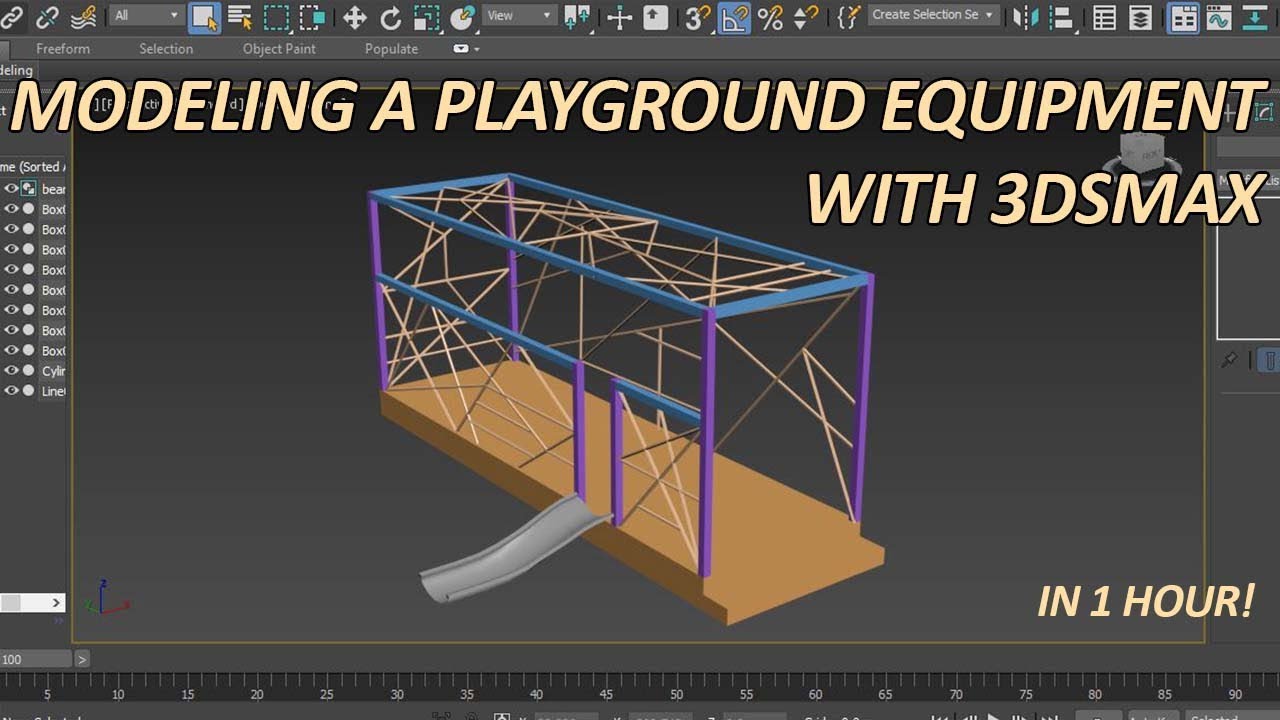Open the Object Paint ribbon tab

279,48
